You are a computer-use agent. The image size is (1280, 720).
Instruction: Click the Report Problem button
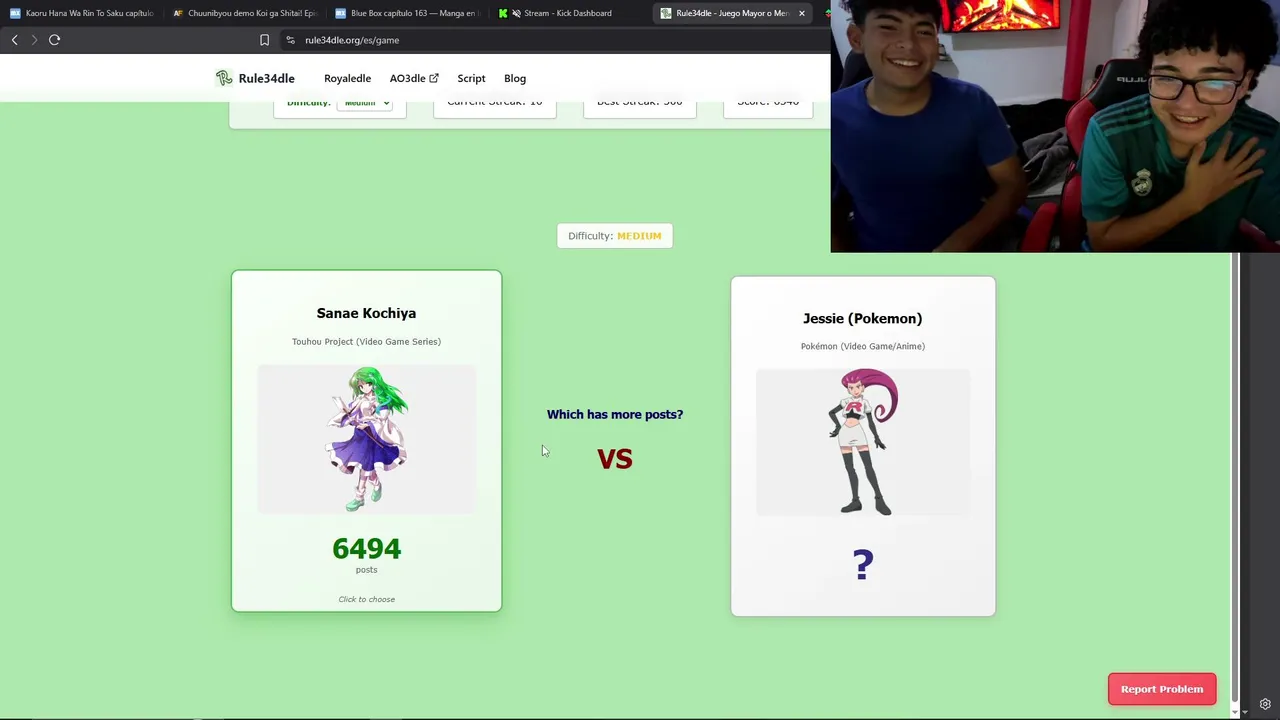tap(1162, 689)
